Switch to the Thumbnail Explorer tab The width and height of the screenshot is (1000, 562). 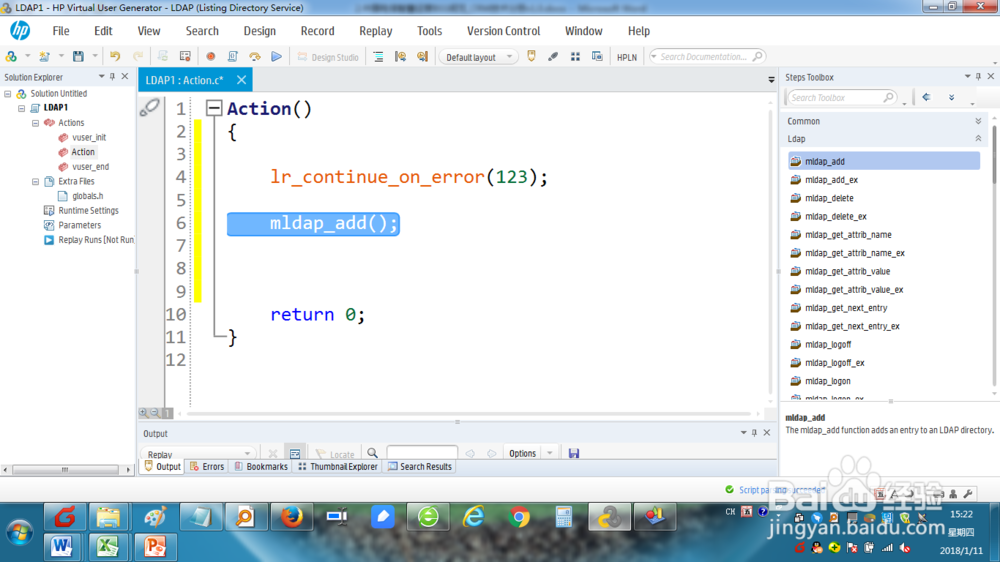tap(338, 467)
